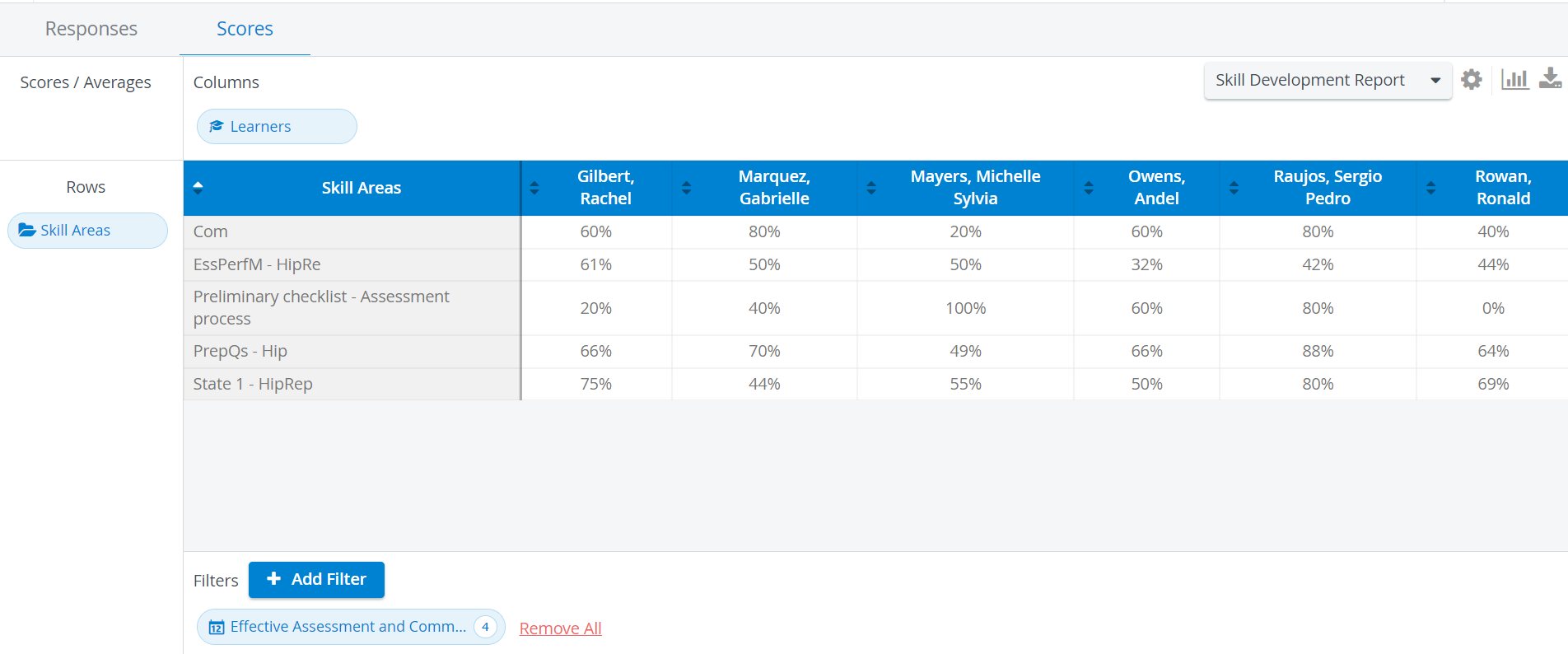1568x654 pixels.
Task: Sort by Rowan, Ronald column arrows
Action: 1431,188
